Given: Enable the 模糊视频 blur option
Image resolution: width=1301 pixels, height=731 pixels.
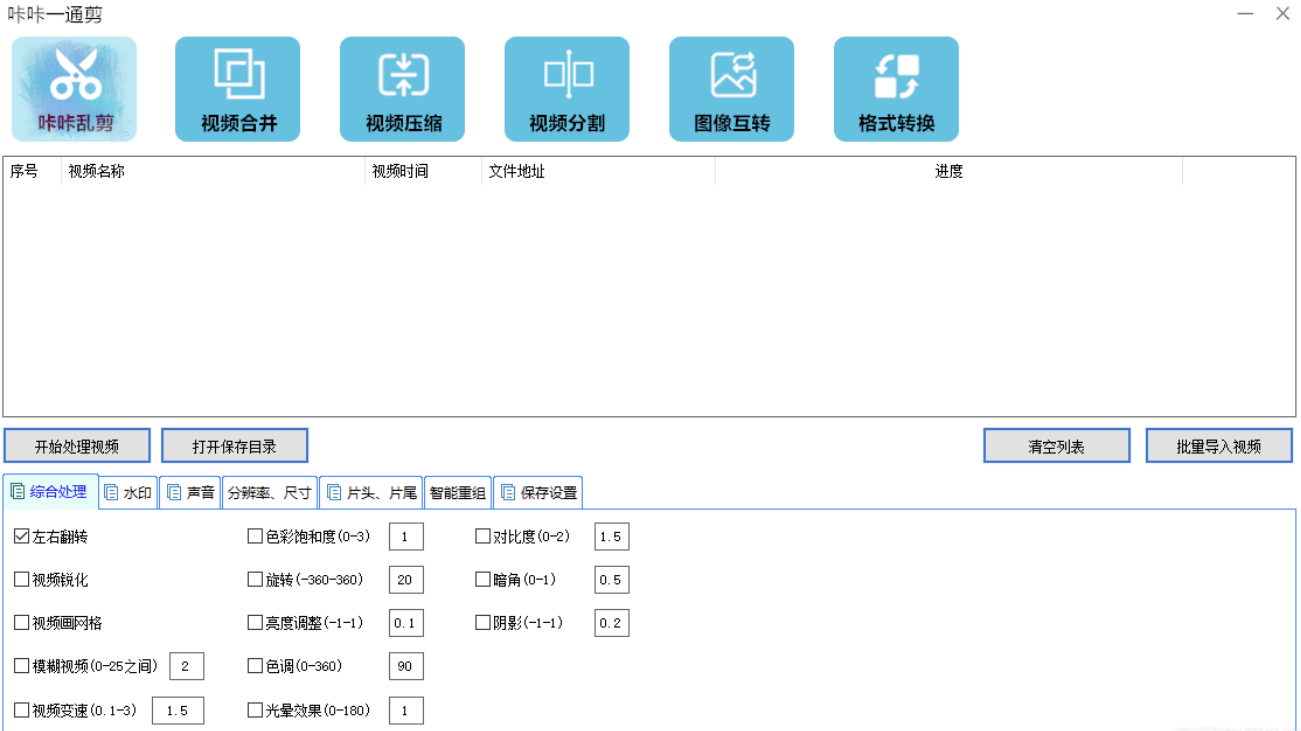Looking at the screenshot, I should pyautogui.click(x=19, y=665).
